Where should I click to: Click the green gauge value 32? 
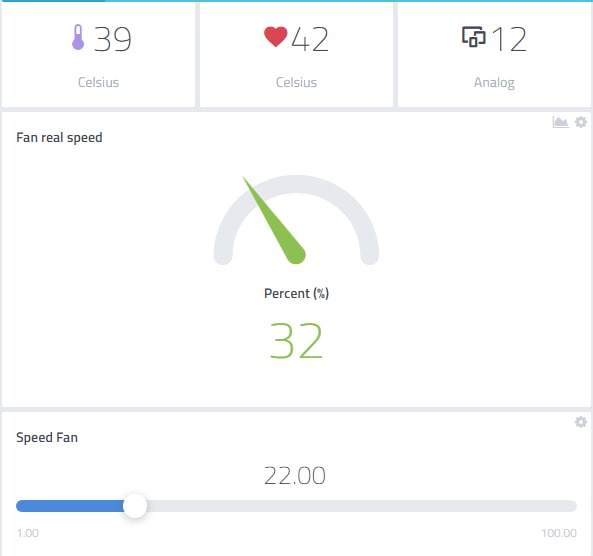click(x=296, y=340)
